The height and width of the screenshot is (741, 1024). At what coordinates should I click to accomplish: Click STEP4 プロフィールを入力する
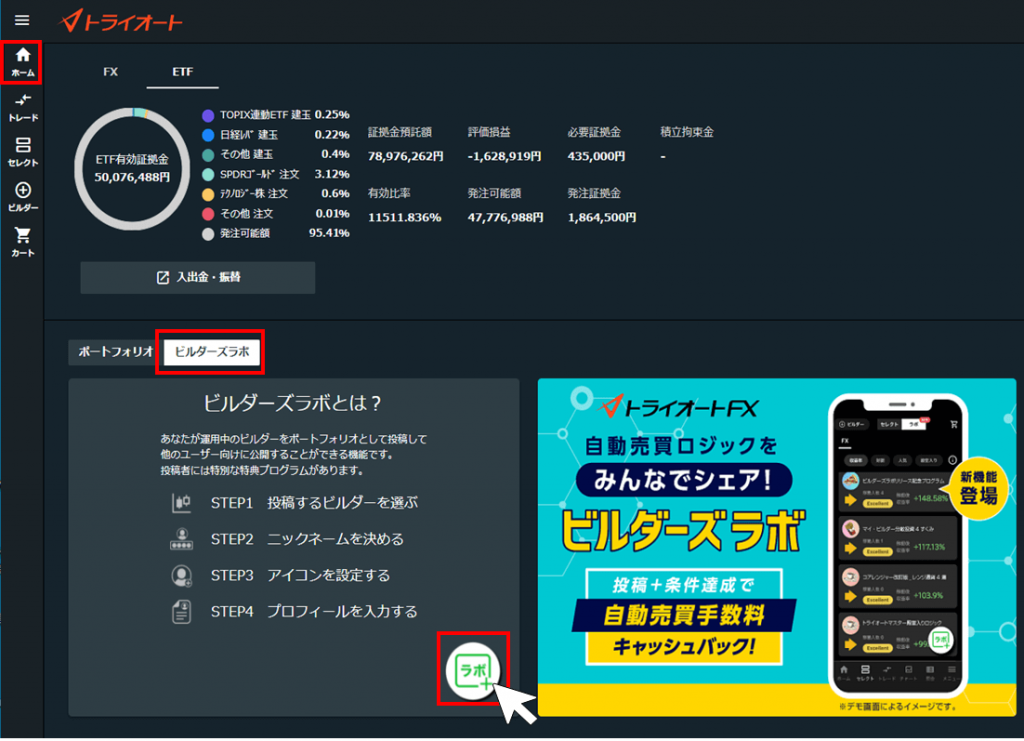point(314,612)
